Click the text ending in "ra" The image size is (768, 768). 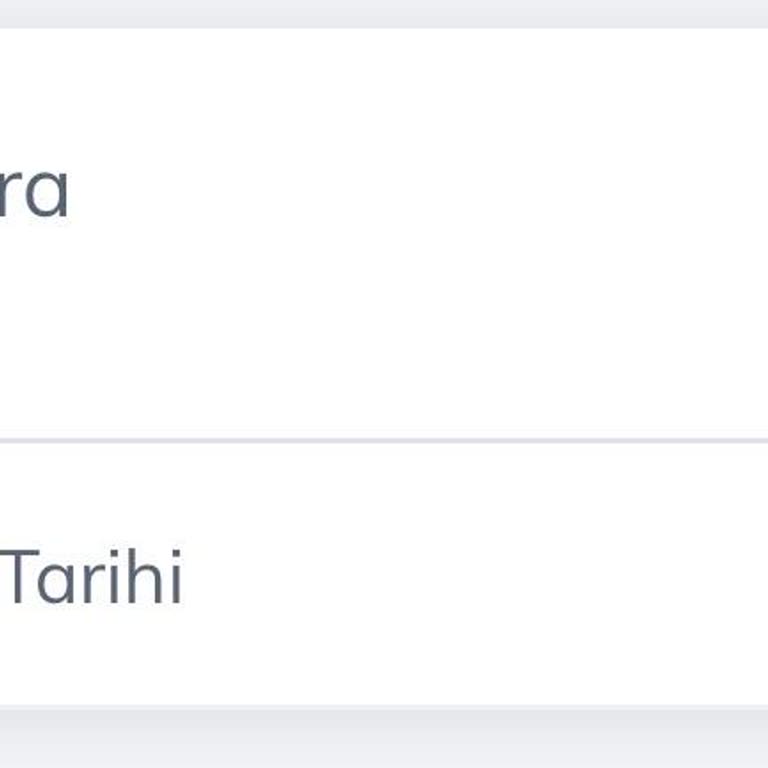click(34, 193)
